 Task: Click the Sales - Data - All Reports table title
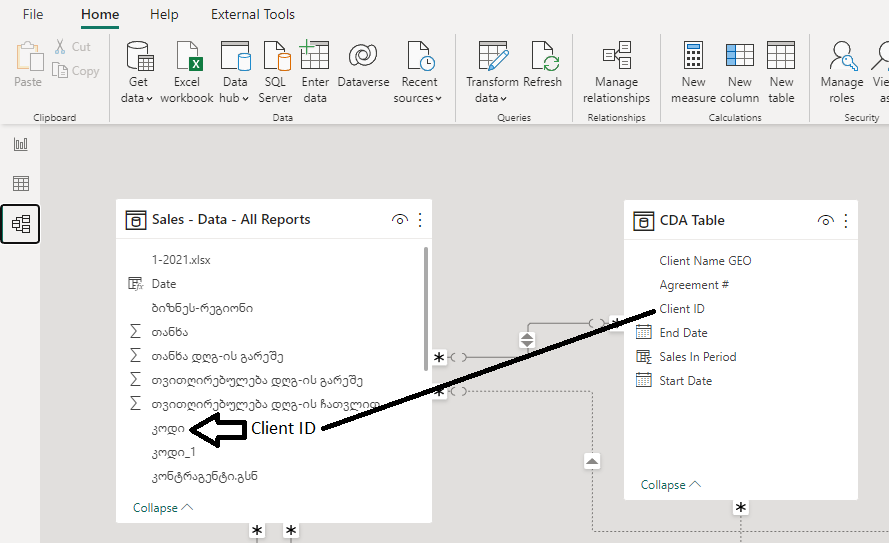point(231,219)
